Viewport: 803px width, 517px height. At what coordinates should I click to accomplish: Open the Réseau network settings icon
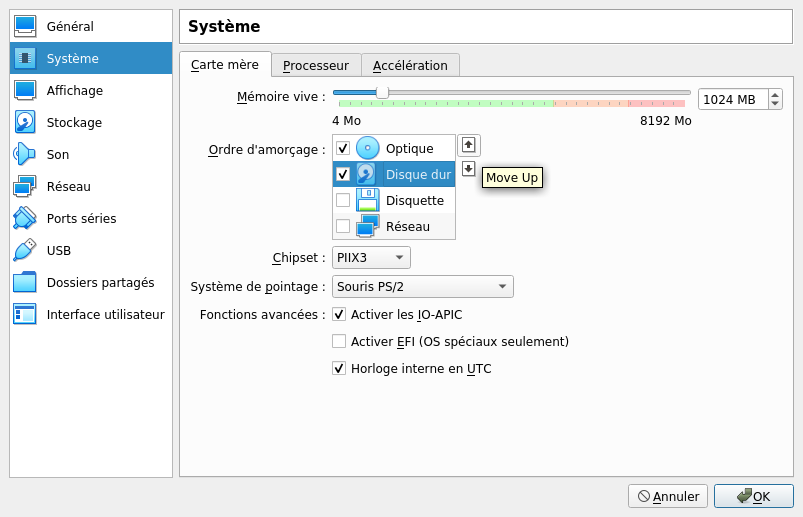[x=25, y=186]
